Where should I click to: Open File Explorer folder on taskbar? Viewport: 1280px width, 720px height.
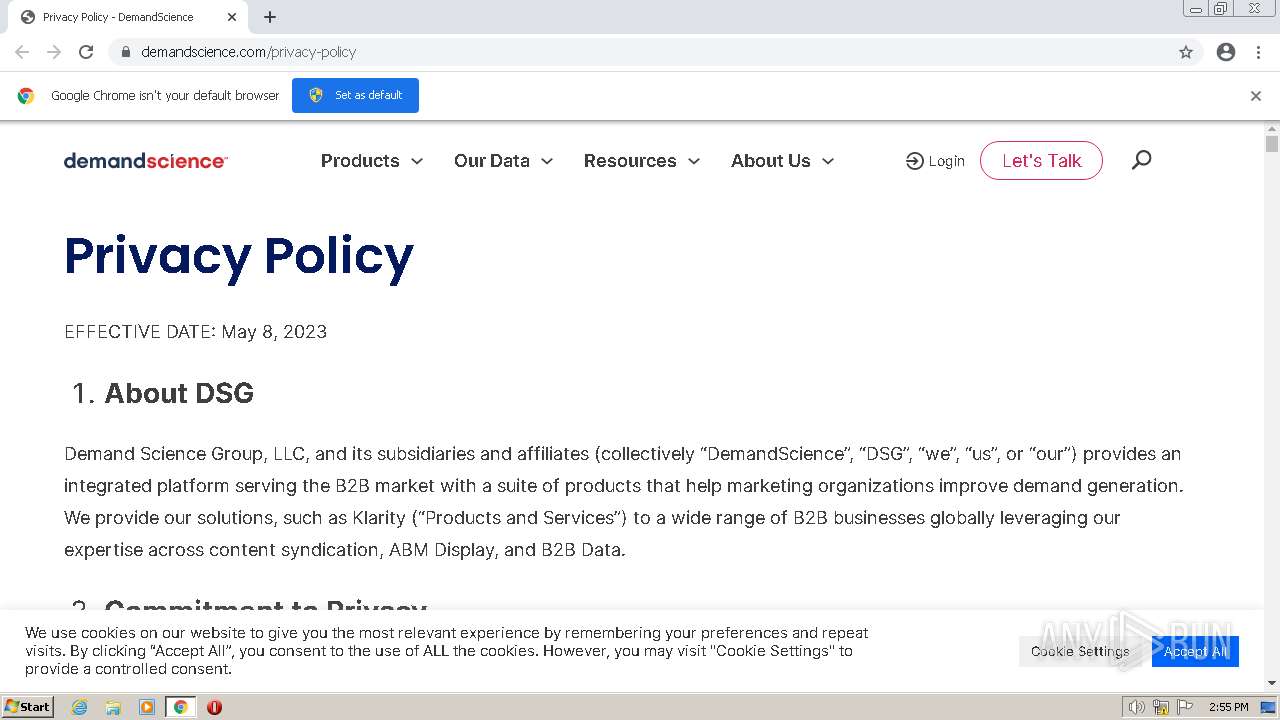113,707
